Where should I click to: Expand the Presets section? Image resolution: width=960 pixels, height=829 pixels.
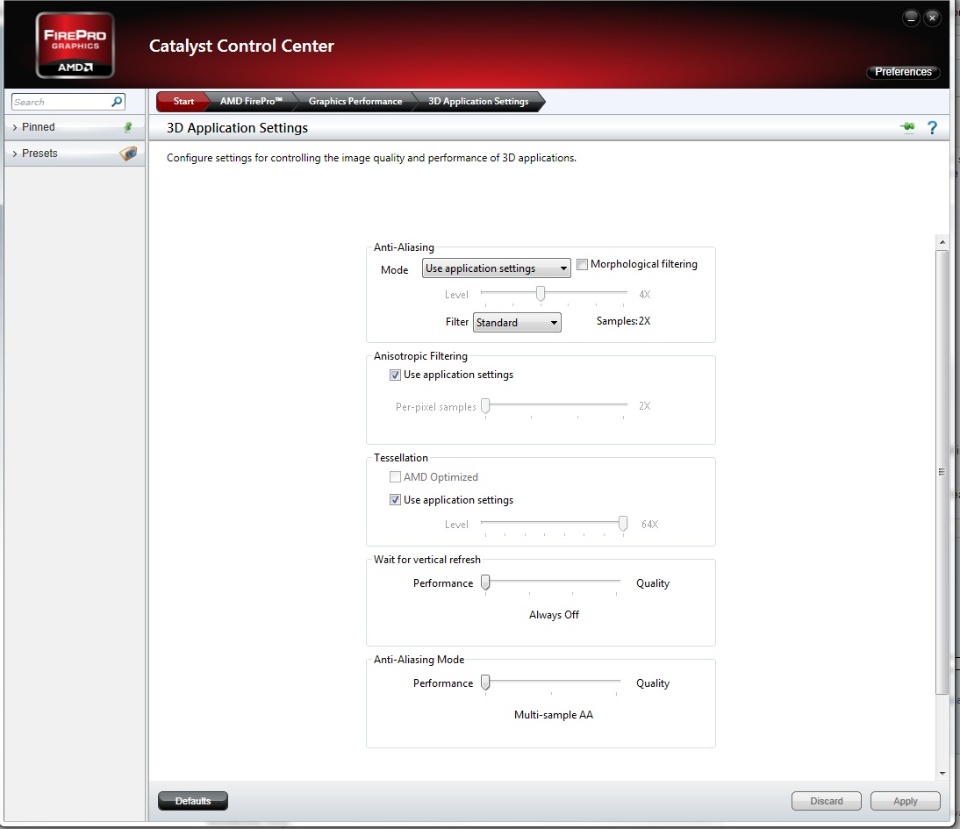coord(75,153)
